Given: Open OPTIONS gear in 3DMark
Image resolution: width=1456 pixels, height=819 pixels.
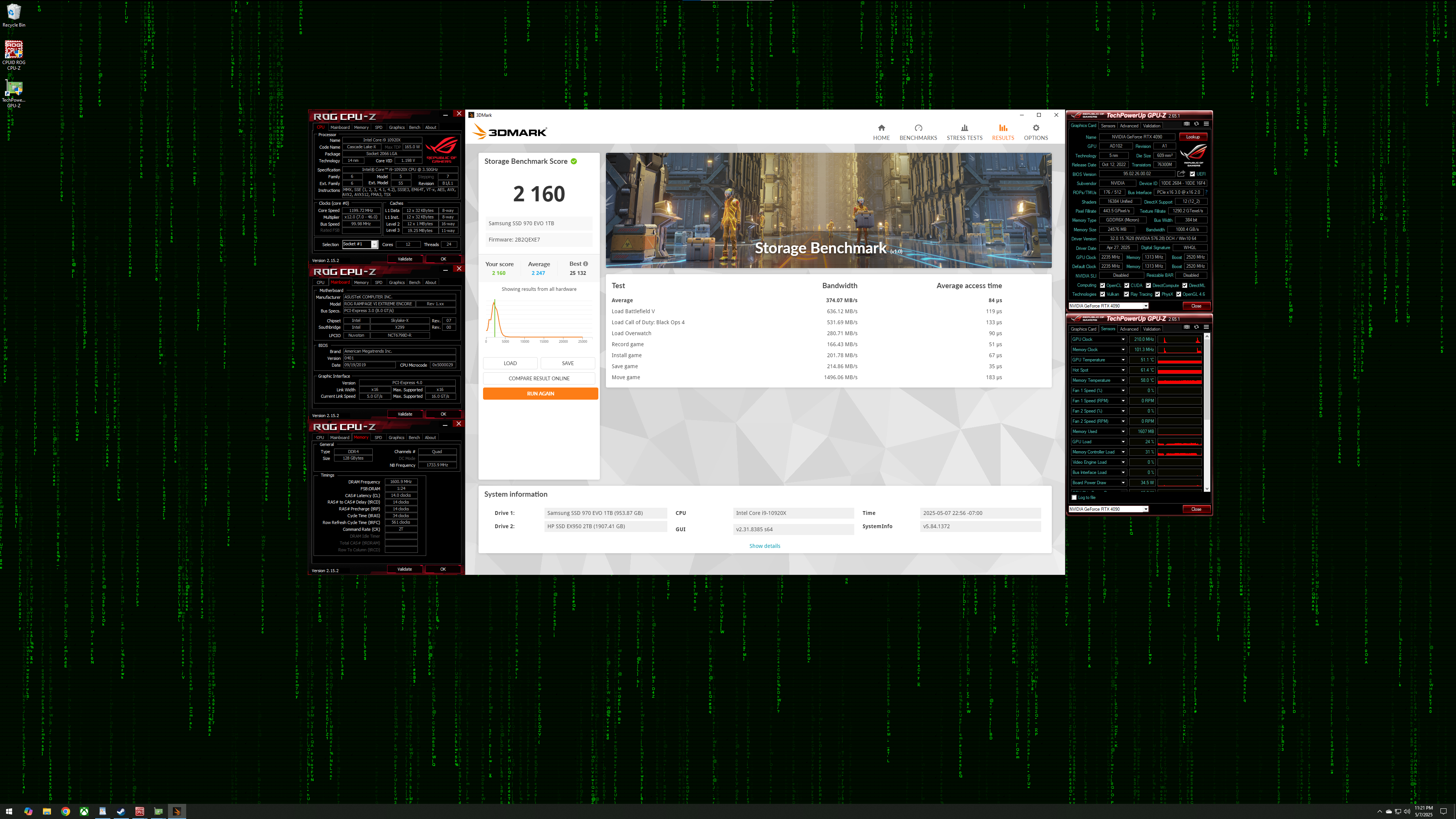Looking at the screenshot, I should 1036,132.
